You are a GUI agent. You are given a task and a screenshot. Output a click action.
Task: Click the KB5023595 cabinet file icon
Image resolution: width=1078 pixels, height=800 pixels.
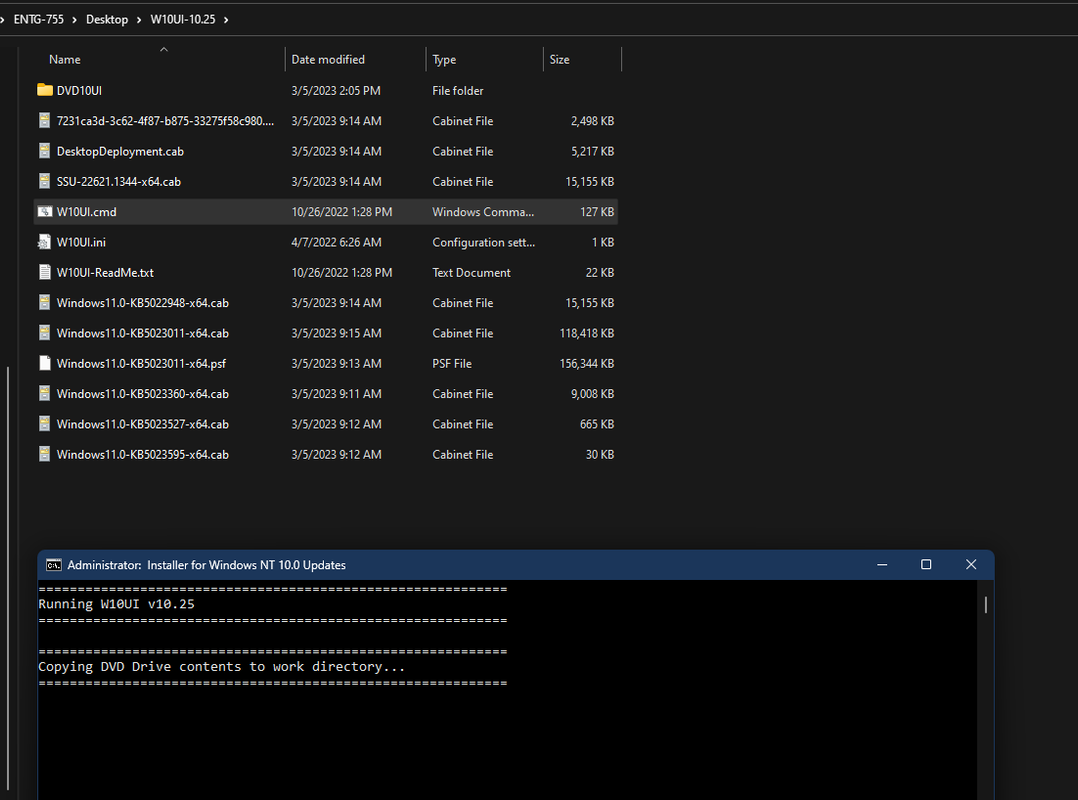coord(45,454)
